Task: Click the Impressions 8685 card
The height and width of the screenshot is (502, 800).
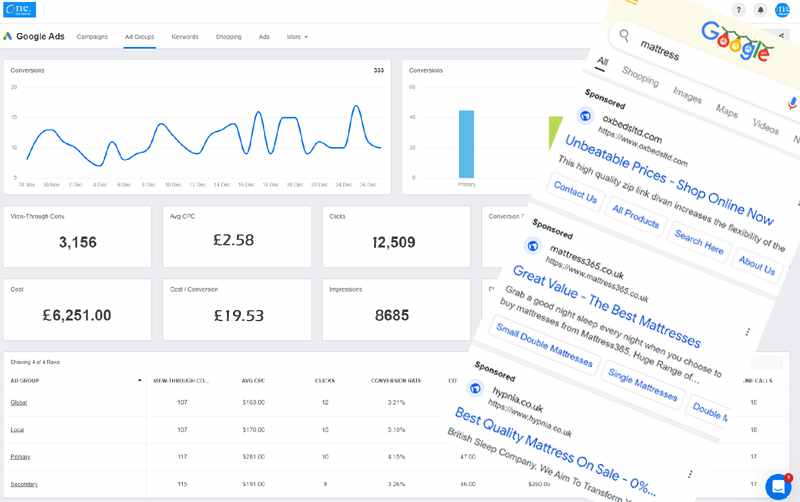Action: point(396,310)
